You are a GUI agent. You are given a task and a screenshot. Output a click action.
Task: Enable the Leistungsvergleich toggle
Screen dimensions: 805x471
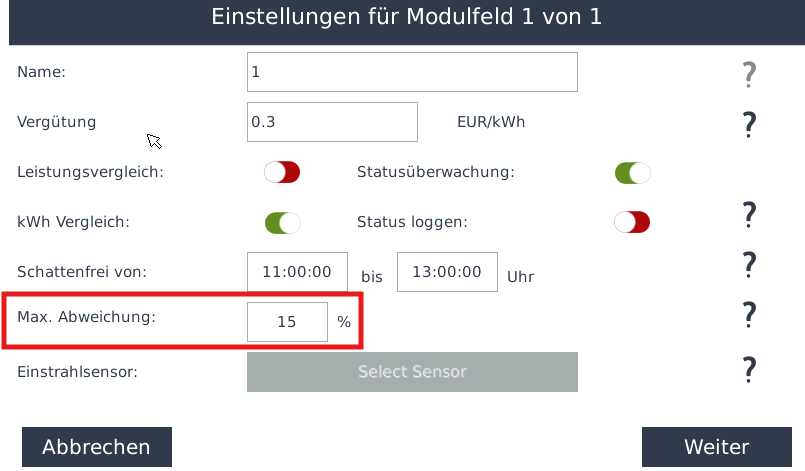coord(282,172)
